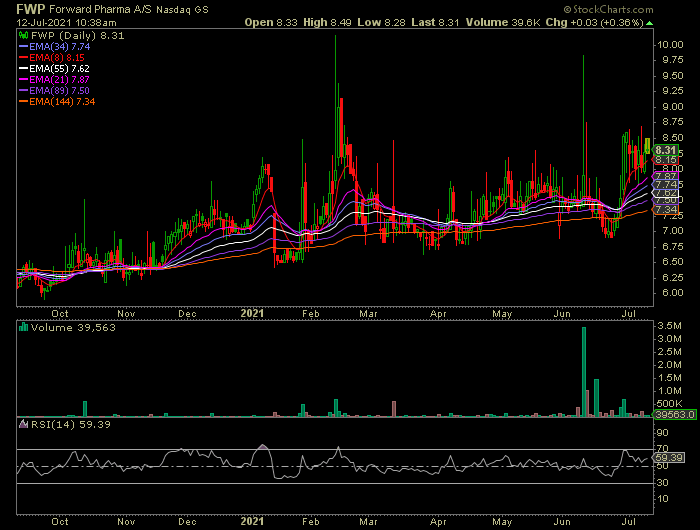
Task: Click the magenta 7.87 EMA price tag
Action: pyautogui.click(x=666, y=176)
